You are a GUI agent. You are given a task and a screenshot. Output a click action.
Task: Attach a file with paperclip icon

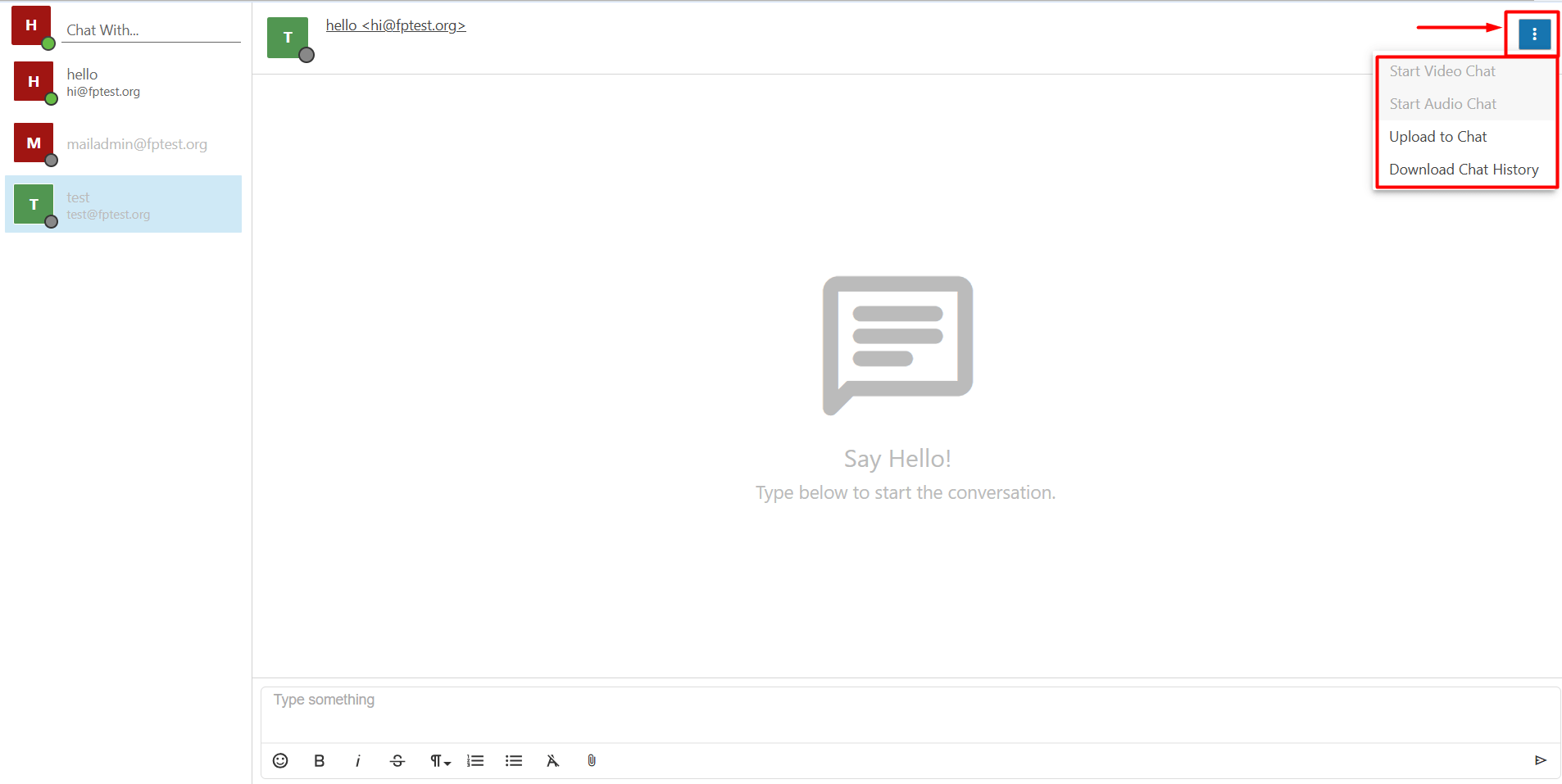click(x=592, y=760)
